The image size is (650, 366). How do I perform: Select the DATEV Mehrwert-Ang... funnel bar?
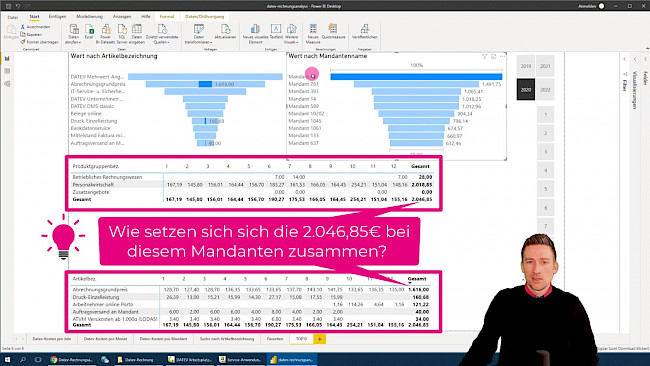pyautogui.click(x=205, y=77)
